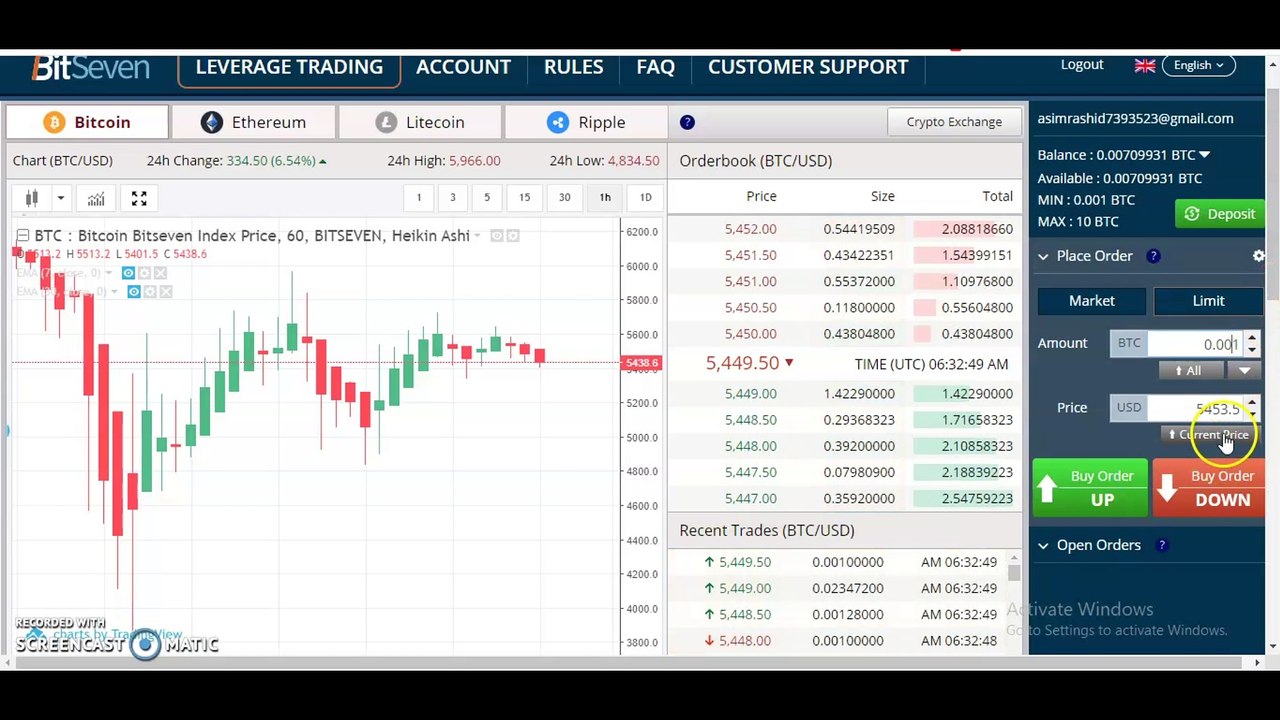Switch to the Bitcoin tab

coord(85,122)
